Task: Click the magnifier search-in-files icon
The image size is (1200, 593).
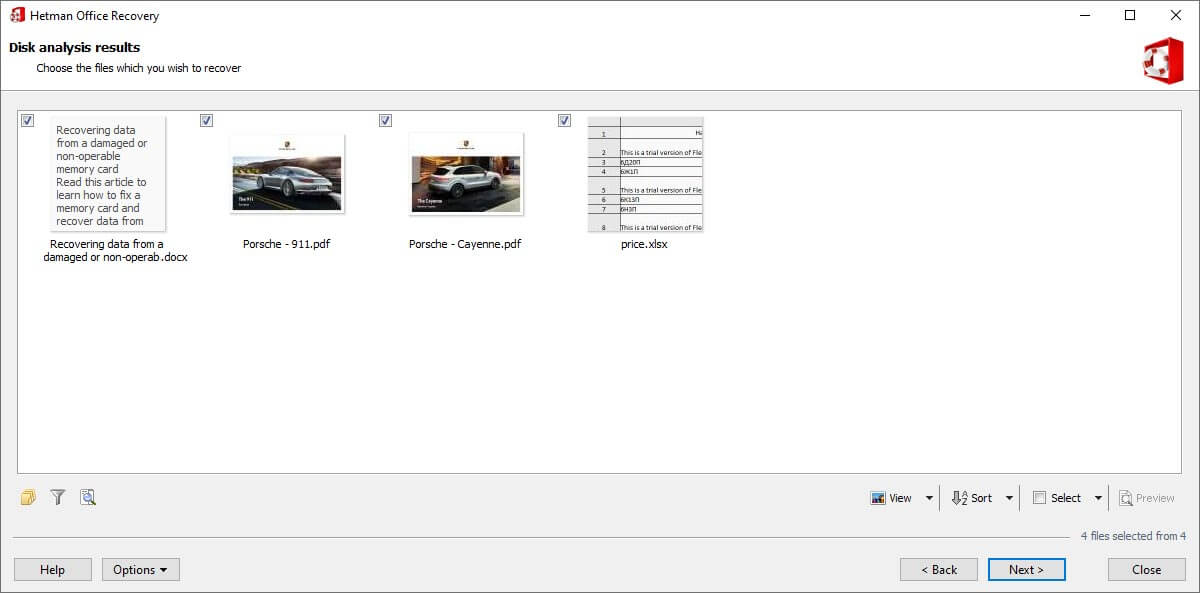Action: point(88,497)
